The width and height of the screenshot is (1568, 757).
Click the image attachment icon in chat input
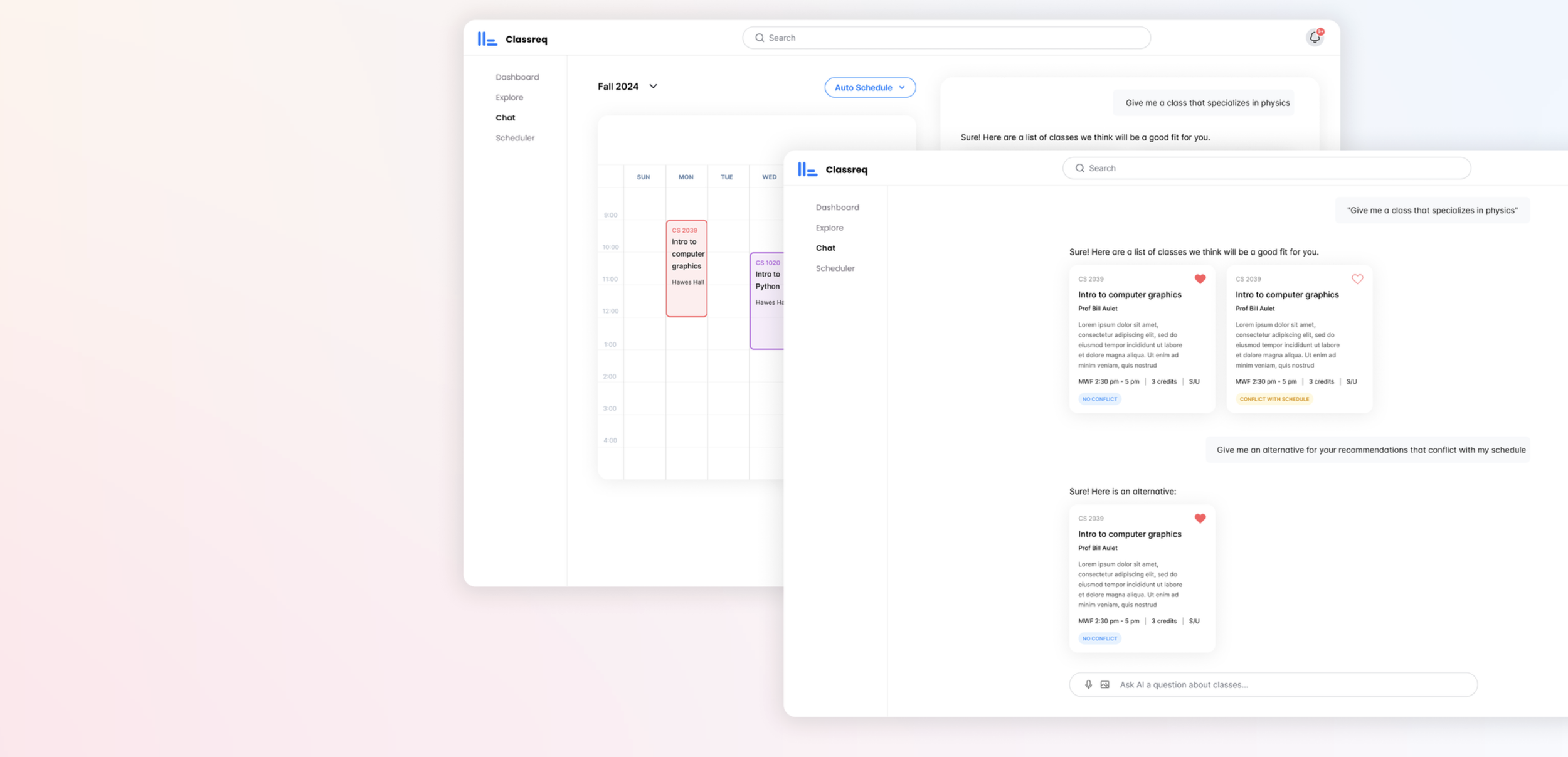click(1104, 684)
